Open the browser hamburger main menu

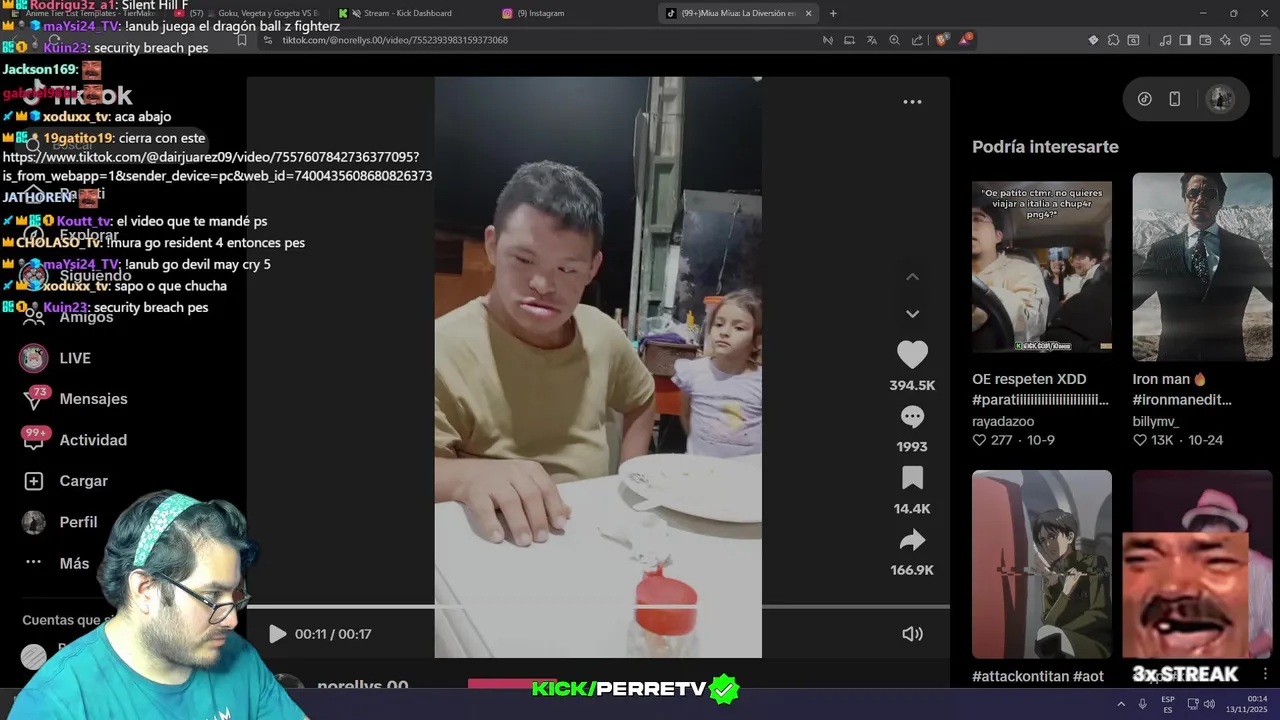pyautogui.click(x=1266, y=40)
